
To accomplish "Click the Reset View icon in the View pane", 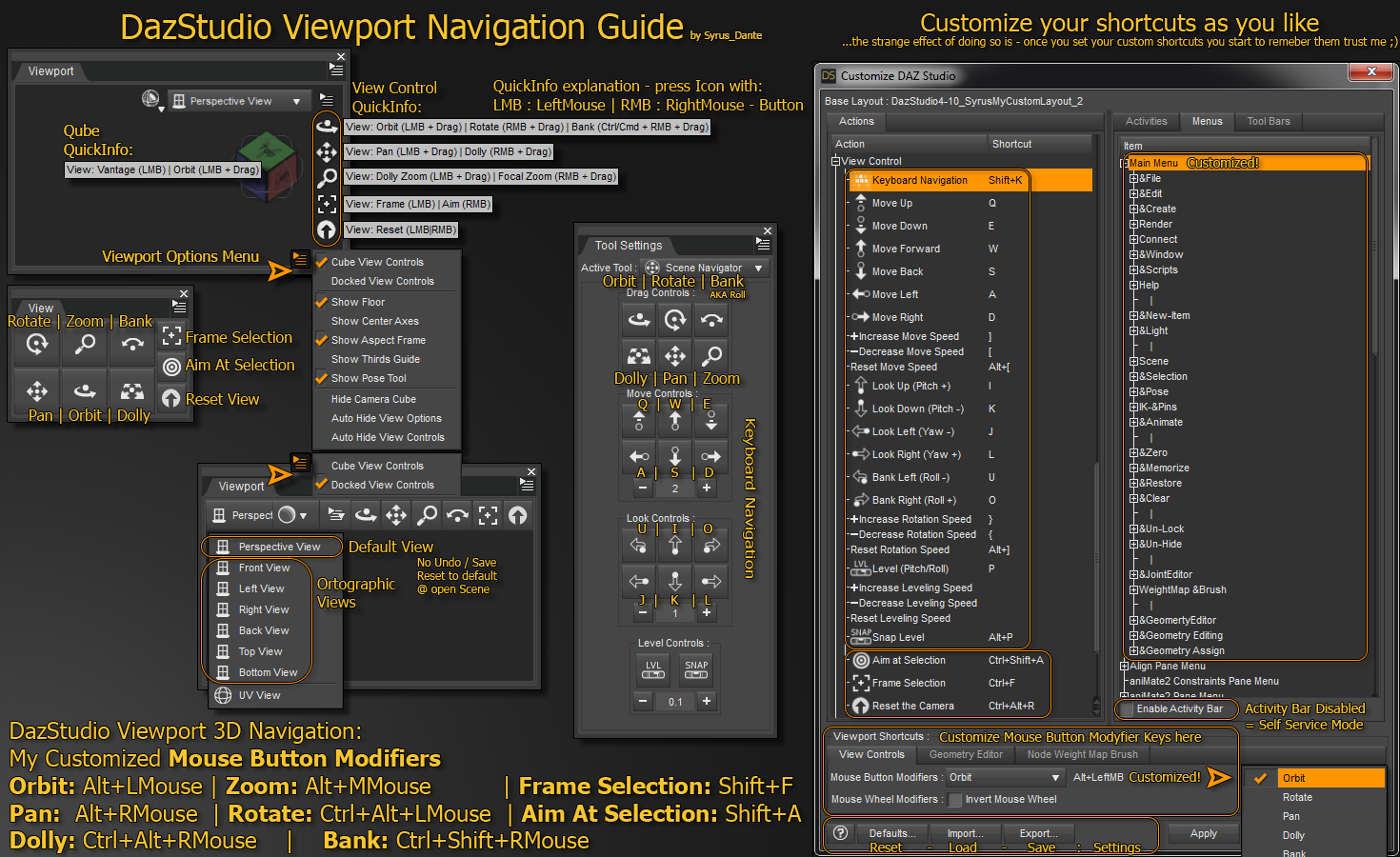I will tap(171, 398).
